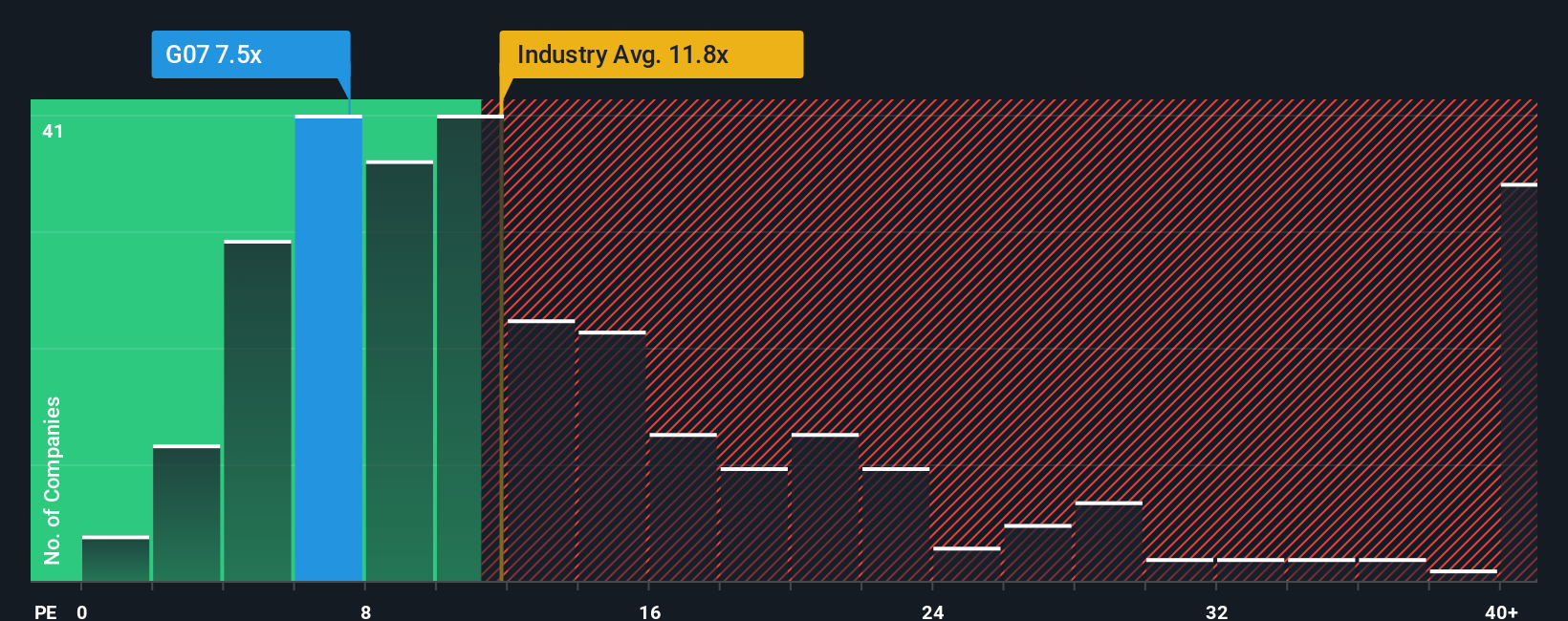Click the 'No. of Companies' axis label

click(53, 481)
